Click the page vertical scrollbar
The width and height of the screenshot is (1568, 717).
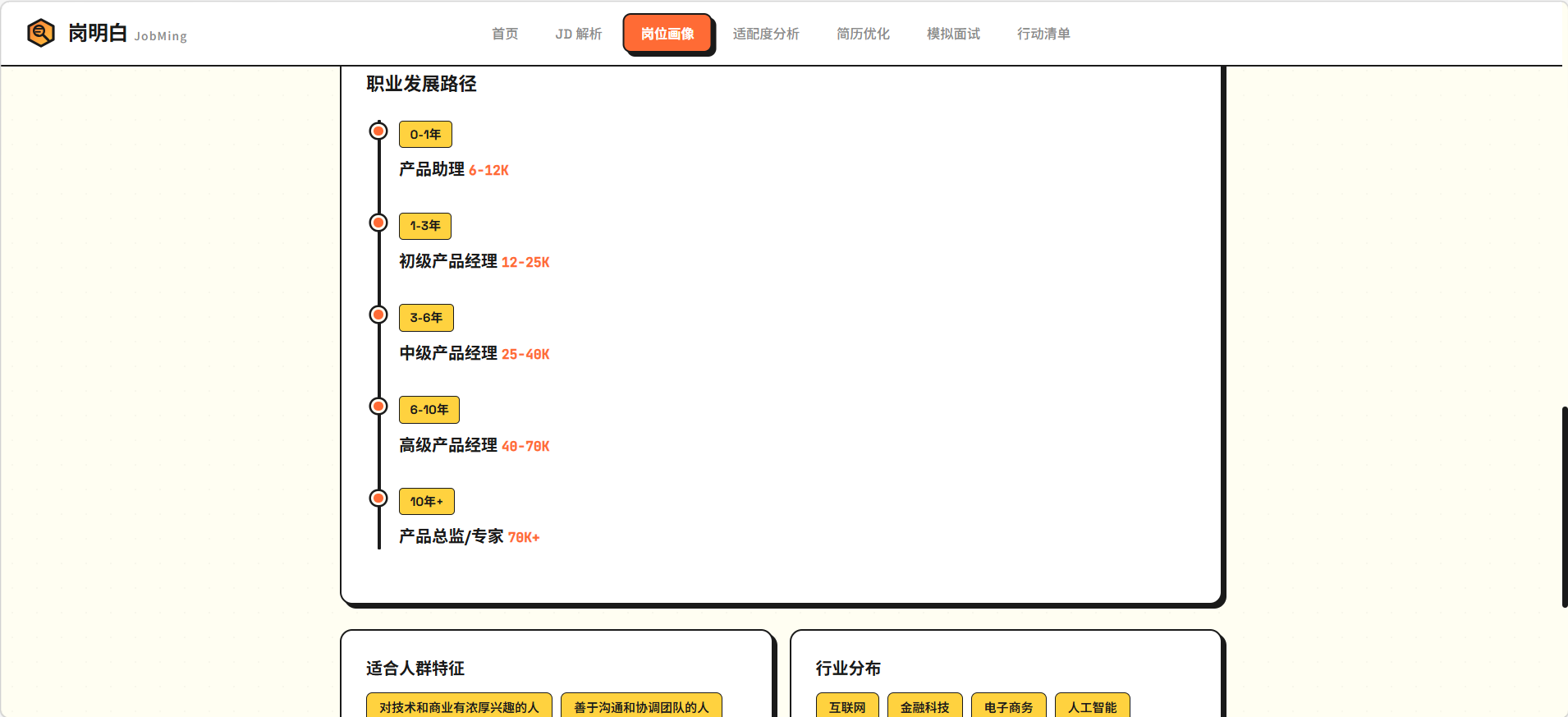click(x=1564, y=507)
